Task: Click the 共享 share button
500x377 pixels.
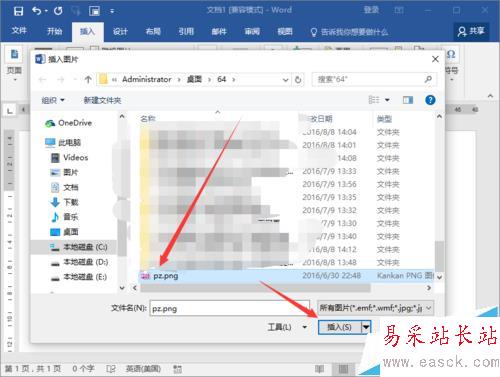Action: coord(471,31)
